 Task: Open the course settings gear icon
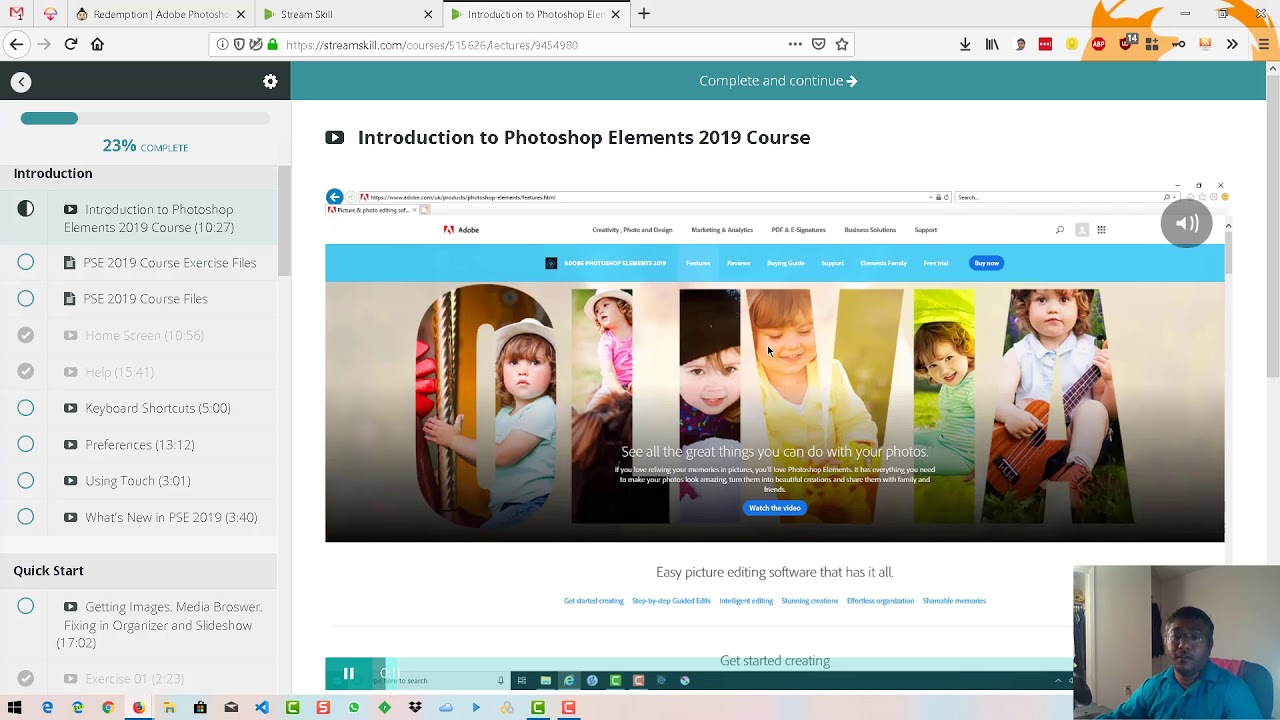270,82
